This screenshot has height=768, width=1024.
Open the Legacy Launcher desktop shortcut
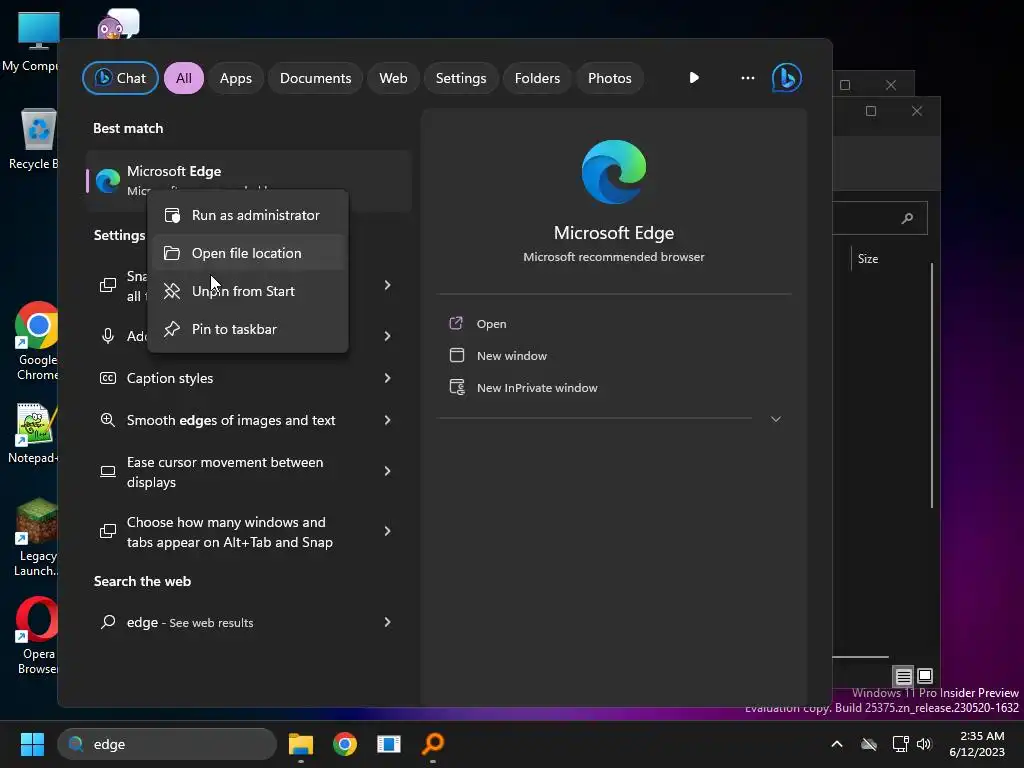pyautogui.click(x=36, y=537)
